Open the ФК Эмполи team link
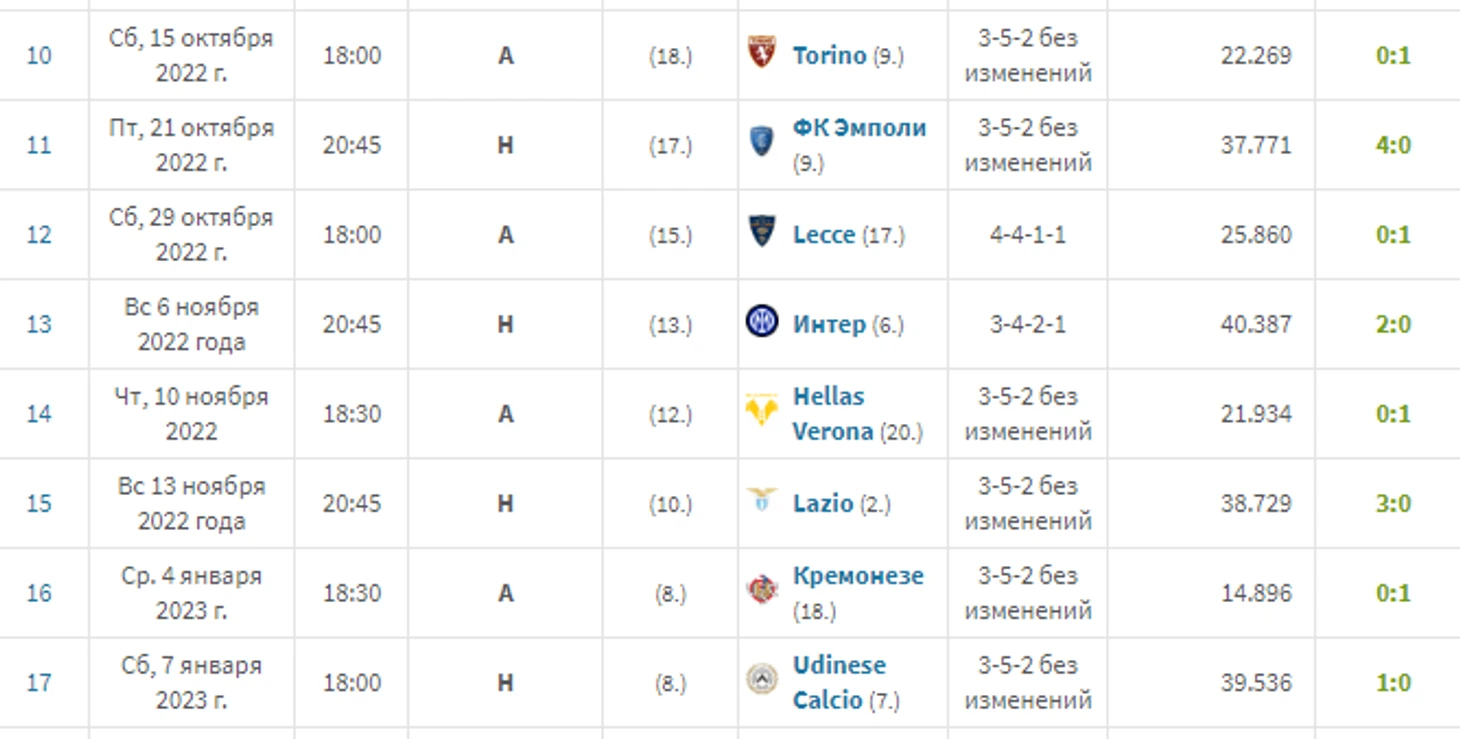 coord(859,128)
